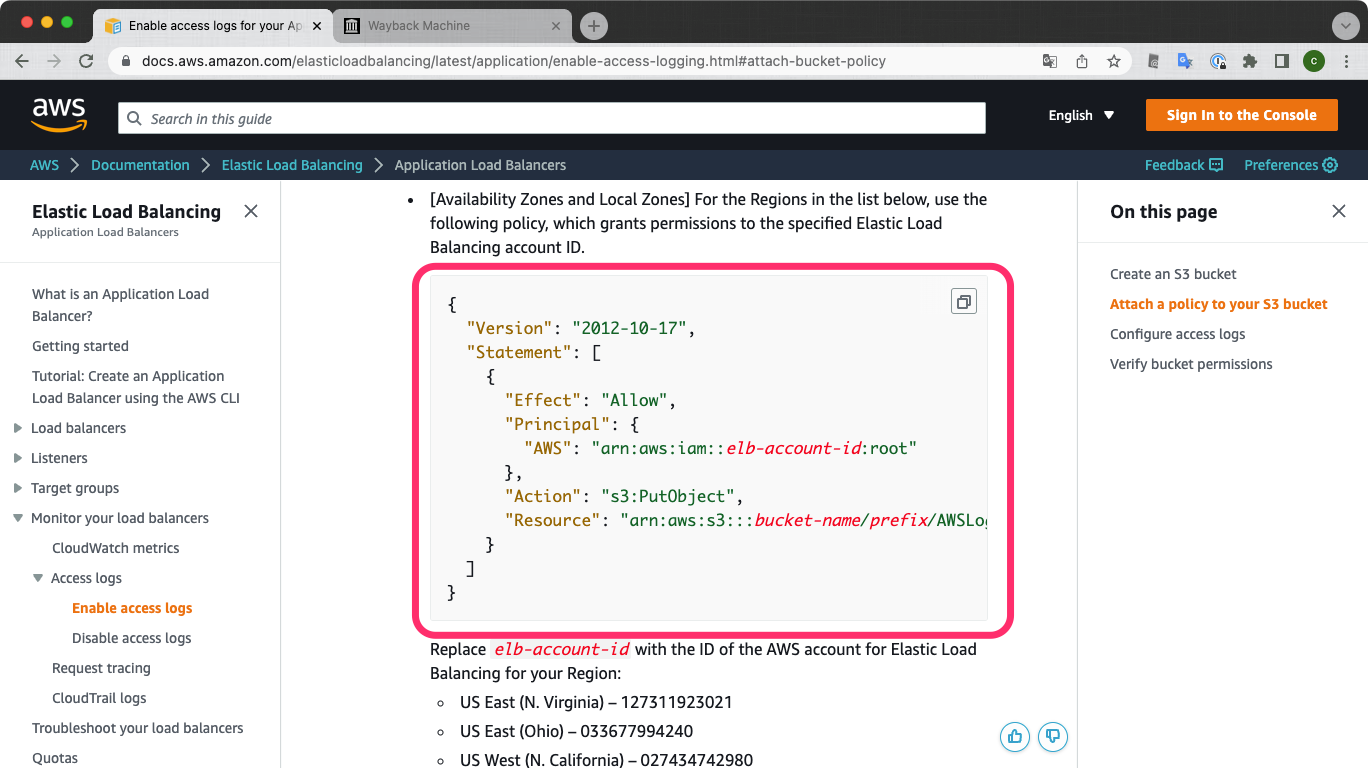Bookmark the page with the star icon

click(1113, 61)
